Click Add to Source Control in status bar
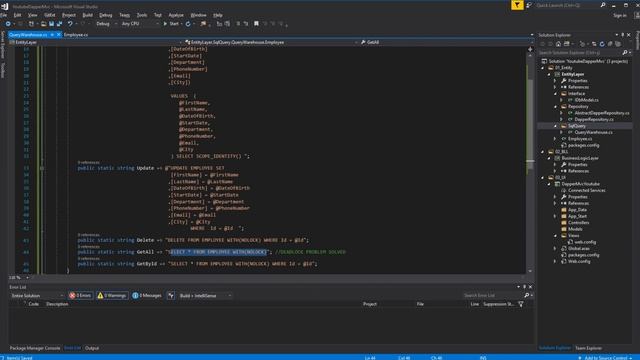The image size is (640, 360). click(x=605, y=358)
